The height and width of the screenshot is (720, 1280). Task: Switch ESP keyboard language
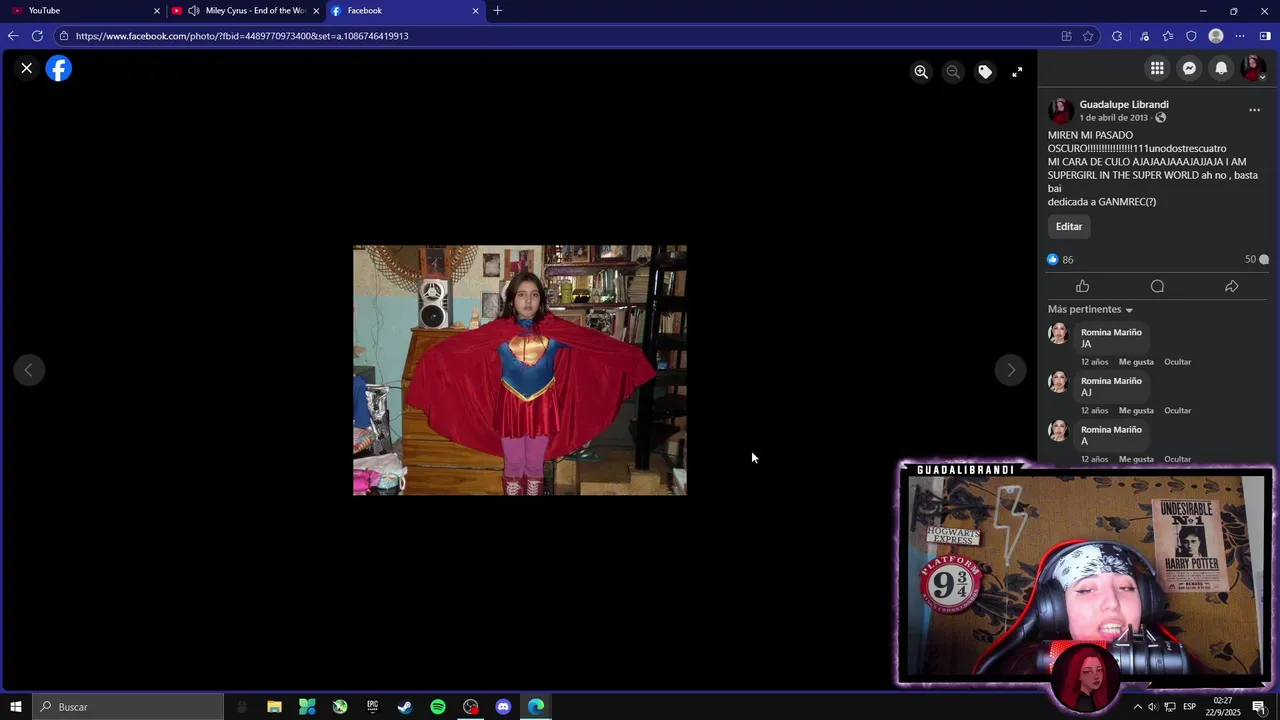[1190, 707]
